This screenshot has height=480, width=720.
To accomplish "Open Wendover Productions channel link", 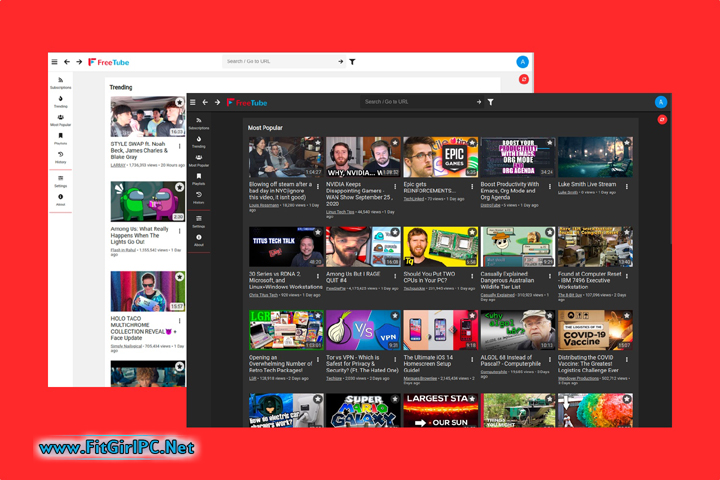I will coord(578,378).
